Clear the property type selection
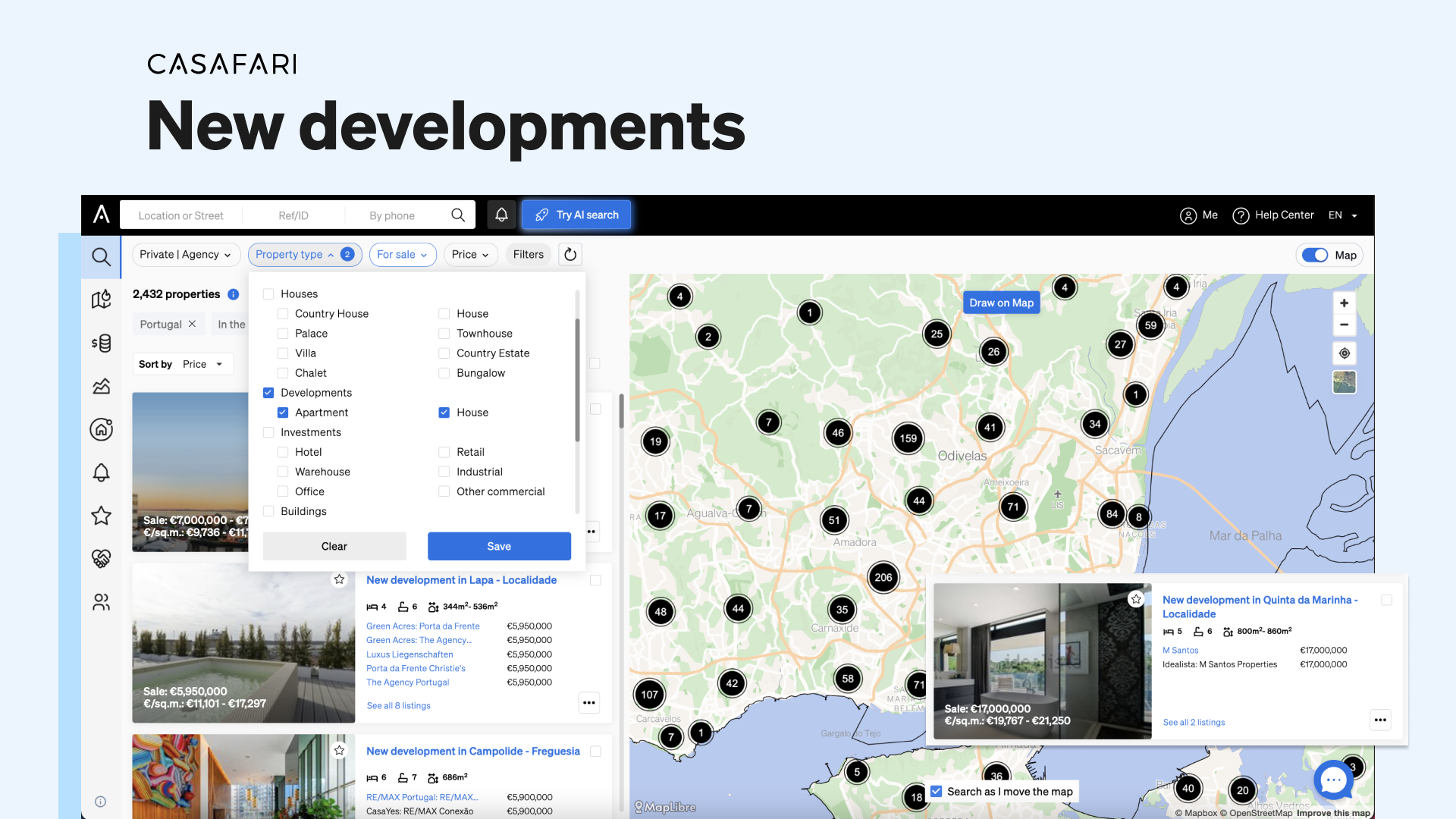Viewport: 1456px width, 819px height. click(x=334, y=546)
